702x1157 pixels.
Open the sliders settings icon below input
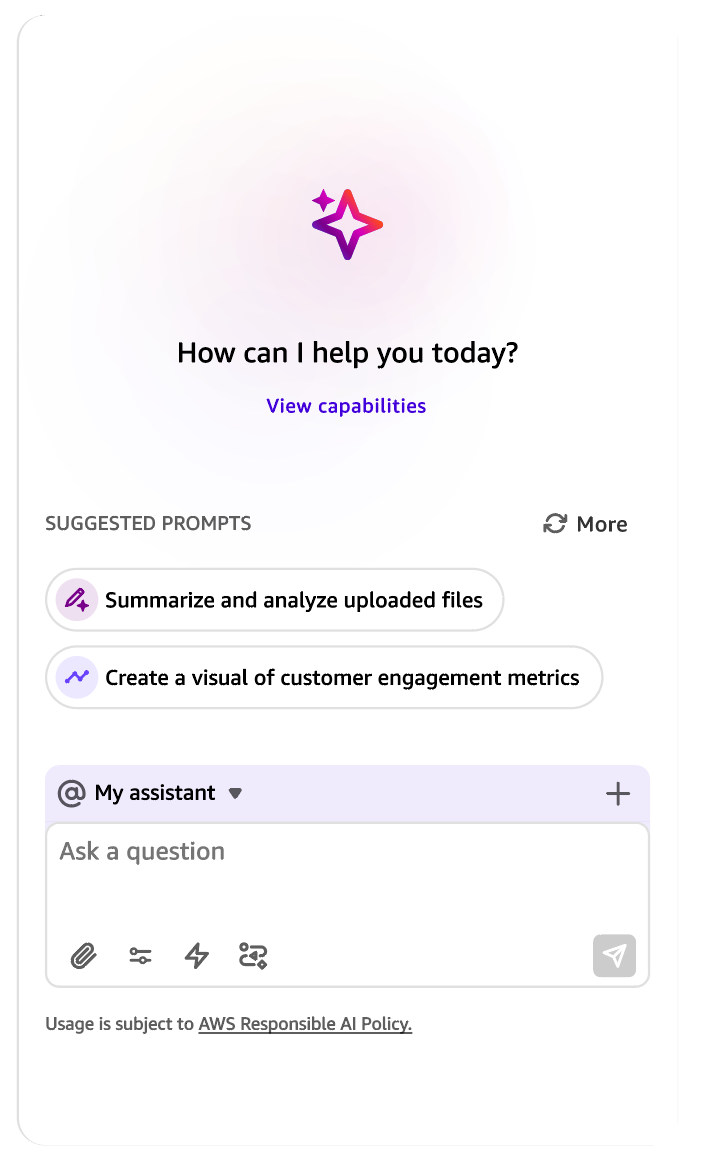point(140,956)
